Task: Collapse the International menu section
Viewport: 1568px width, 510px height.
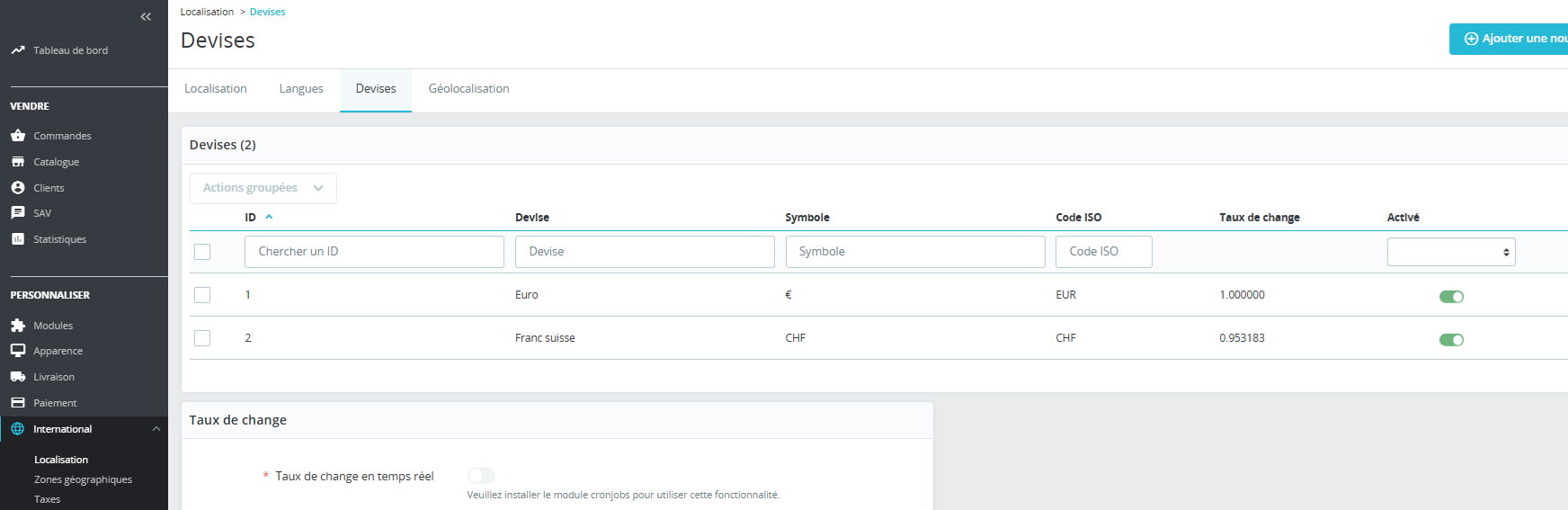Action: click(156, 429)
